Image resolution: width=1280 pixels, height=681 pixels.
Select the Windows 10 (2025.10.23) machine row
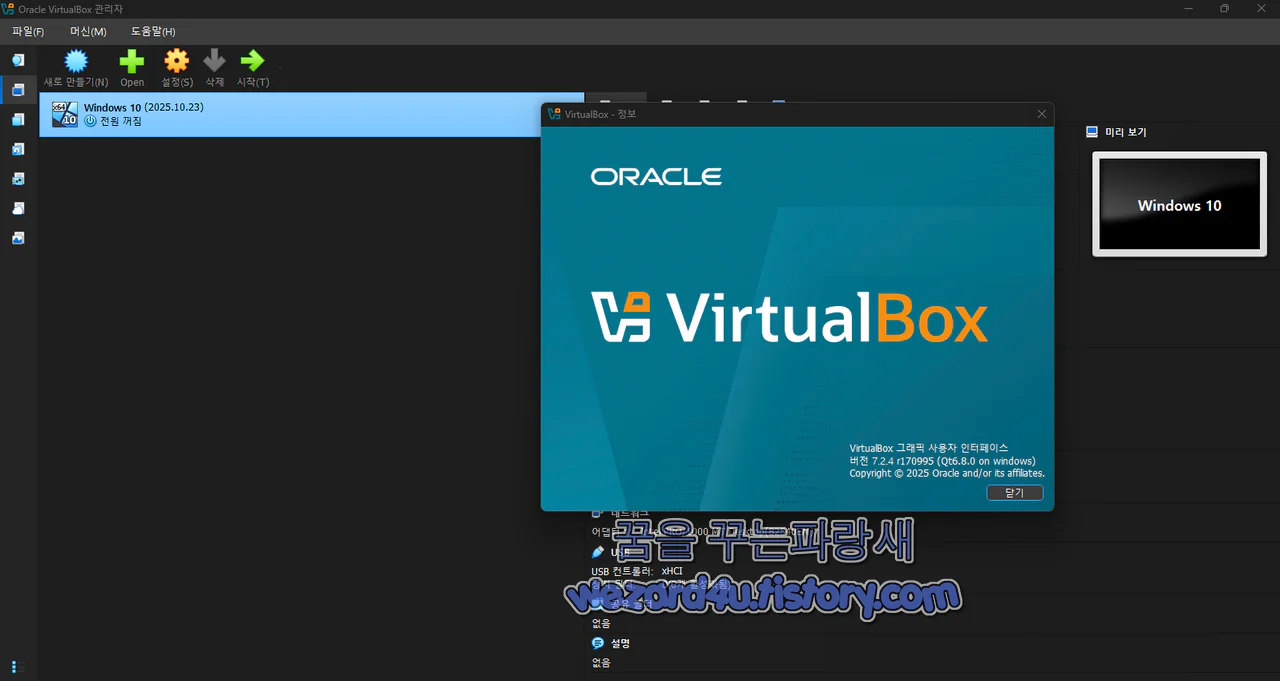[x=311, y=114]
